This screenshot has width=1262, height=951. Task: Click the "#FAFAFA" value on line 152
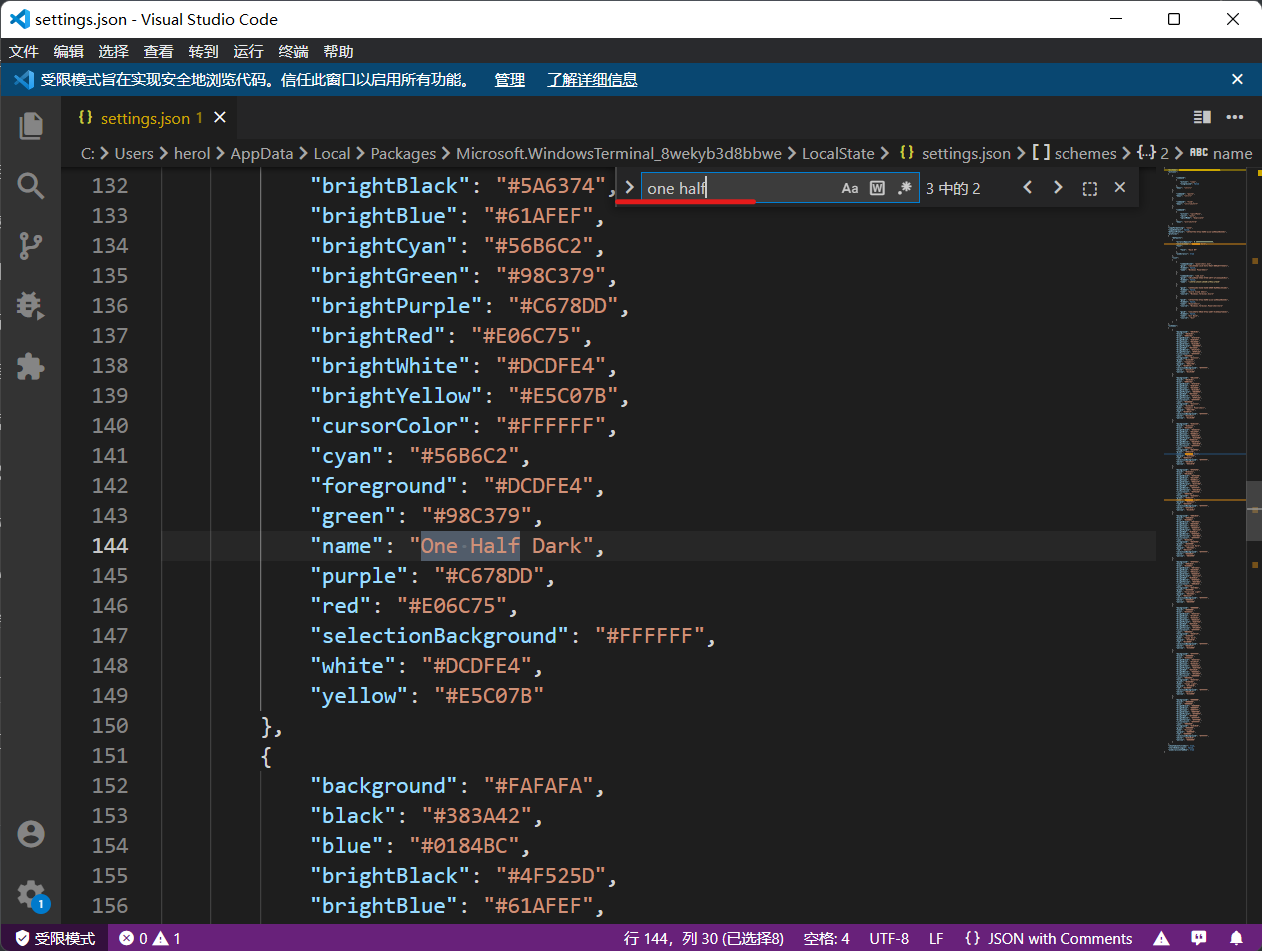[x=538, y=785]
